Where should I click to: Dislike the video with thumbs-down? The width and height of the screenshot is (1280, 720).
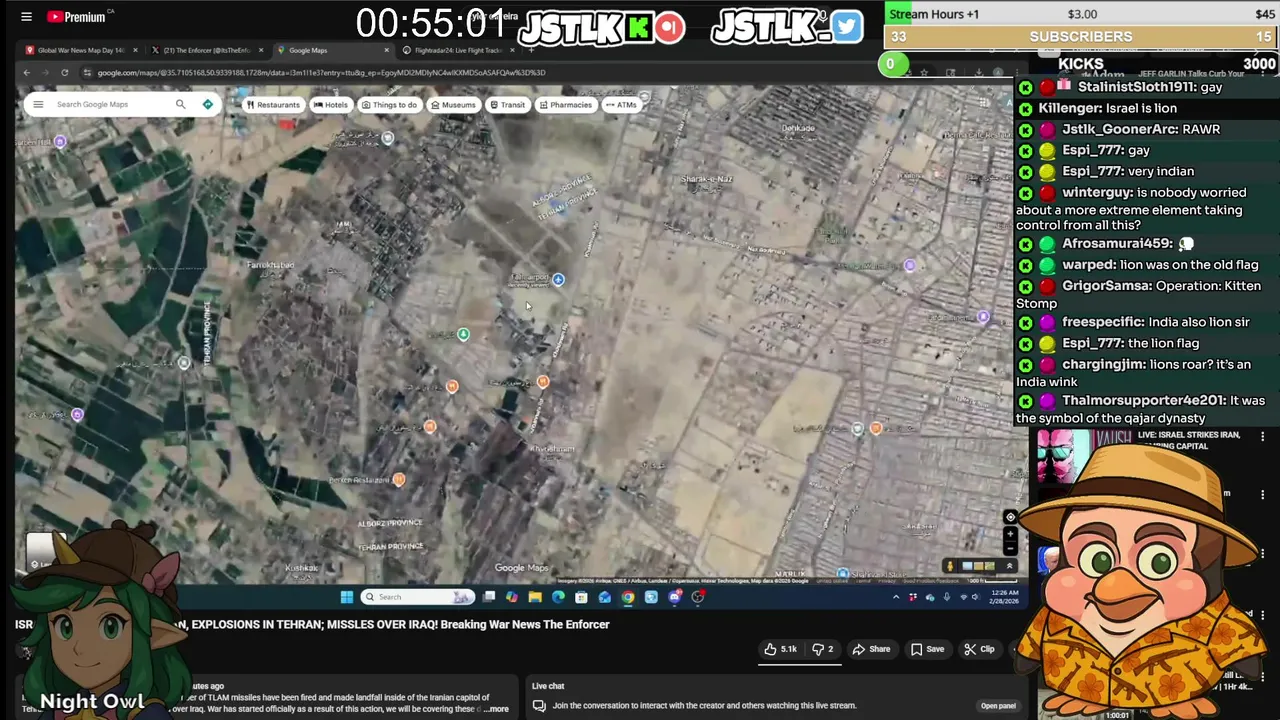pos(822,649)
